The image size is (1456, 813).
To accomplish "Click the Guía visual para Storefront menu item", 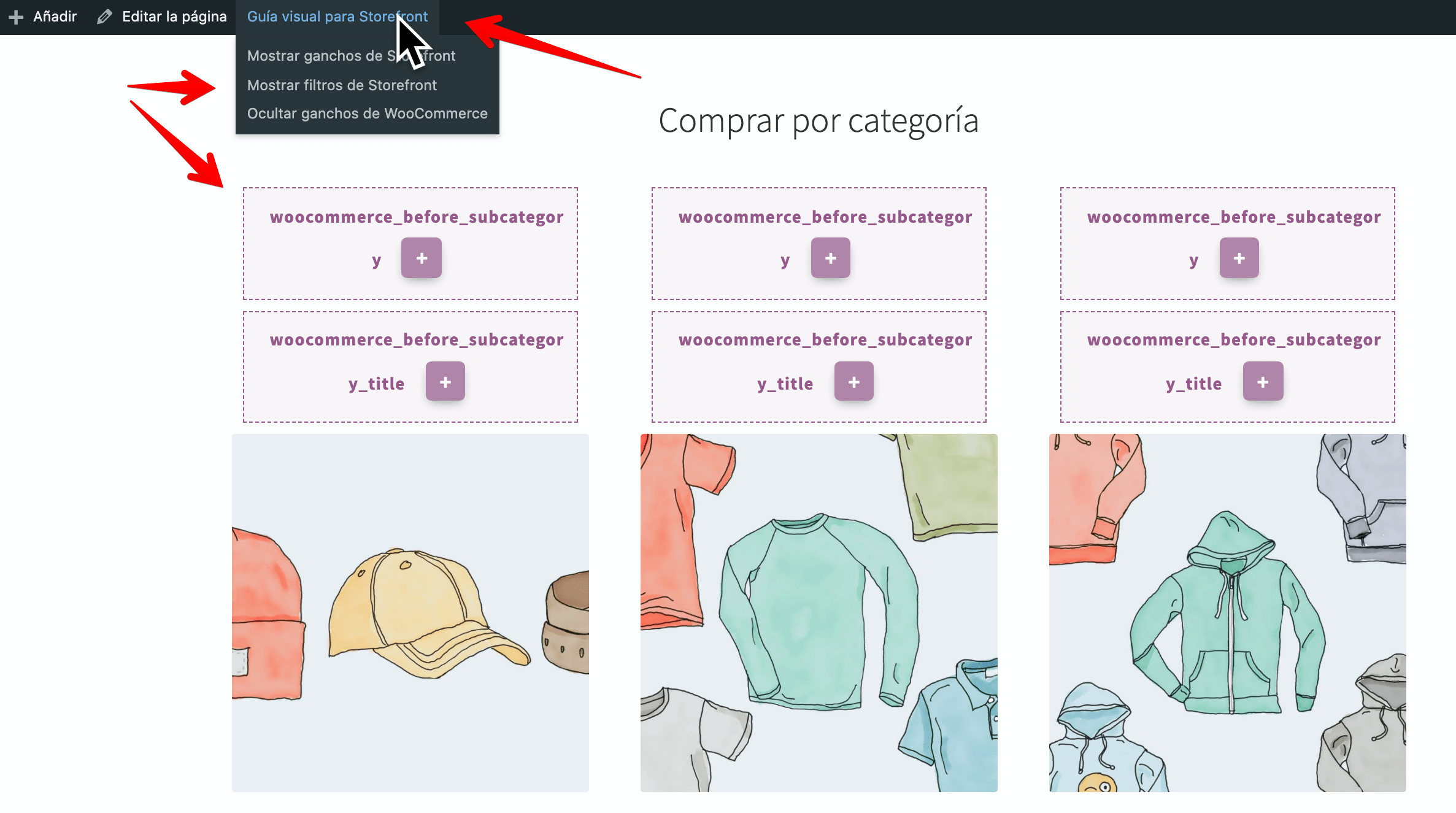I will [337, 16].
